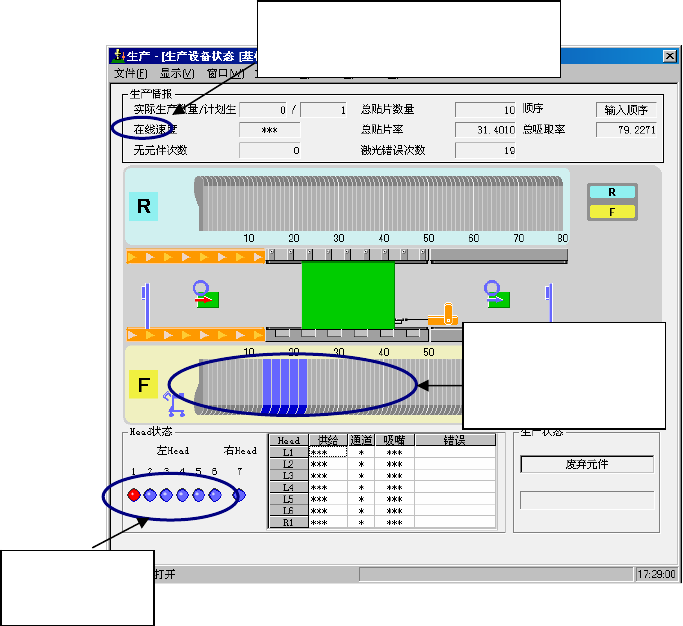Click the large green PCB board
683x626 pixels.
coord(348,295)
